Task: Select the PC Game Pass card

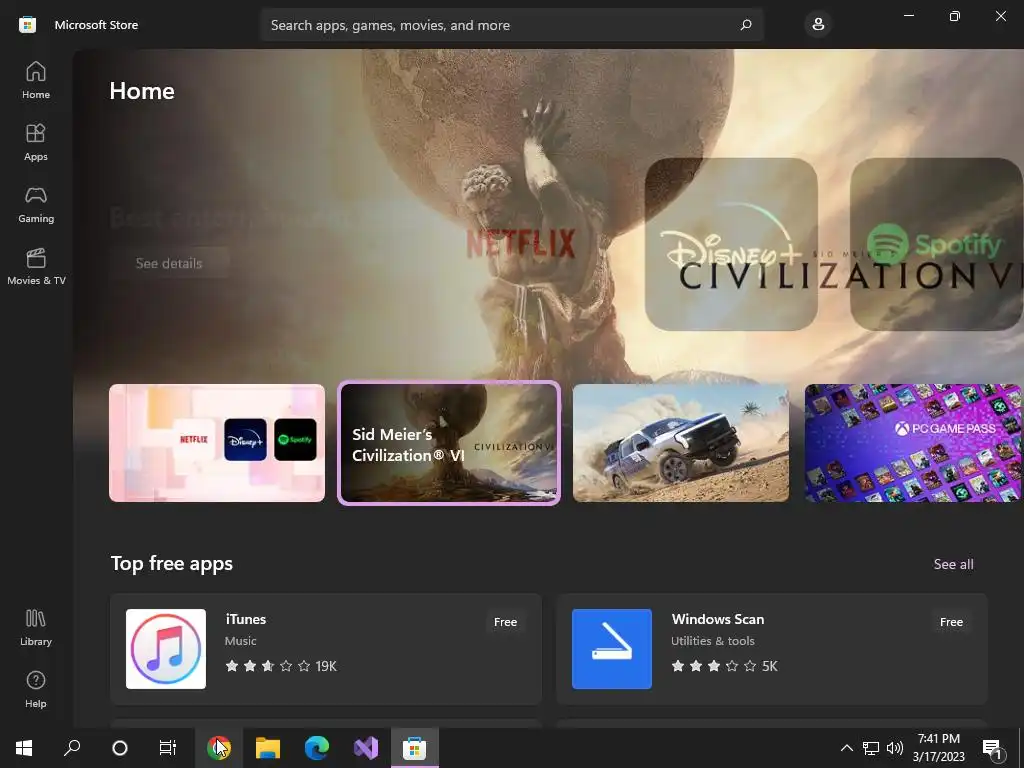Action: tap(912, 443)
